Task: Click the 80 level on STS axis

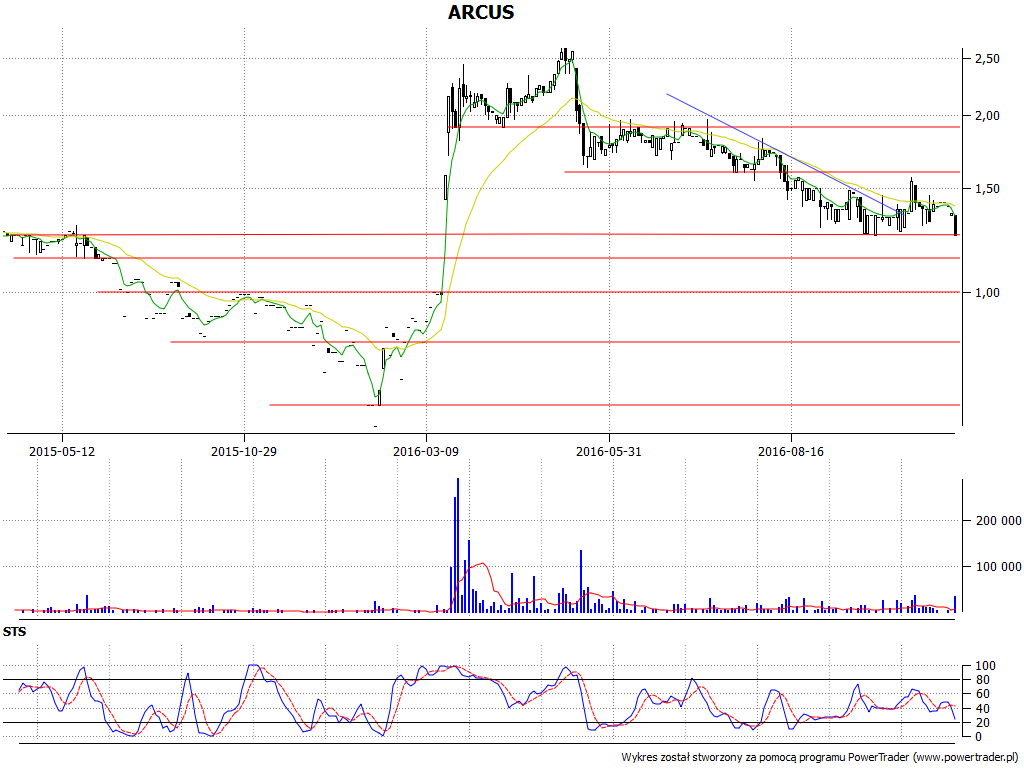Action: coord(982,680)
